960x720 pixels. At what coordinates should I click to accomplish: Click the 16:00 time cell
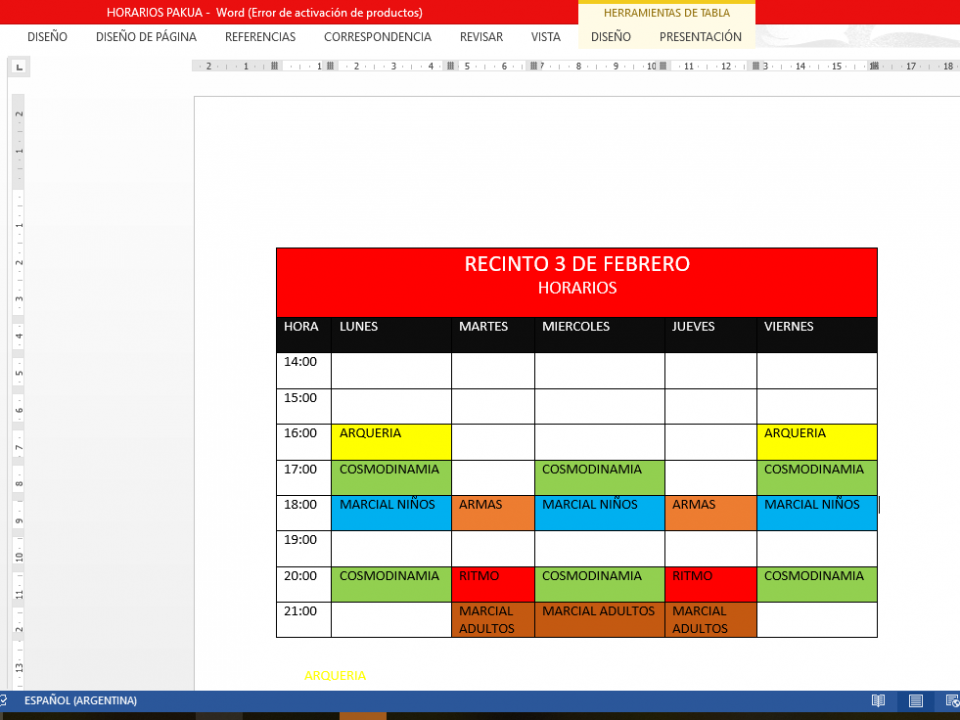point(304,442)
